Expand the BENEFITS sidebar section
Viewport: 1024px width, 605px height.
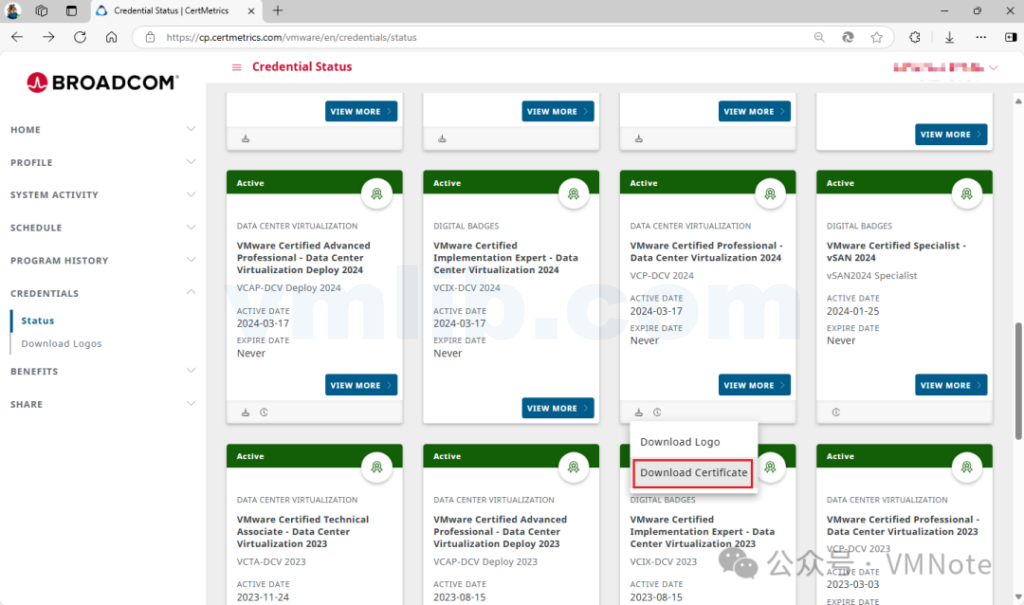tap(190, 371)
